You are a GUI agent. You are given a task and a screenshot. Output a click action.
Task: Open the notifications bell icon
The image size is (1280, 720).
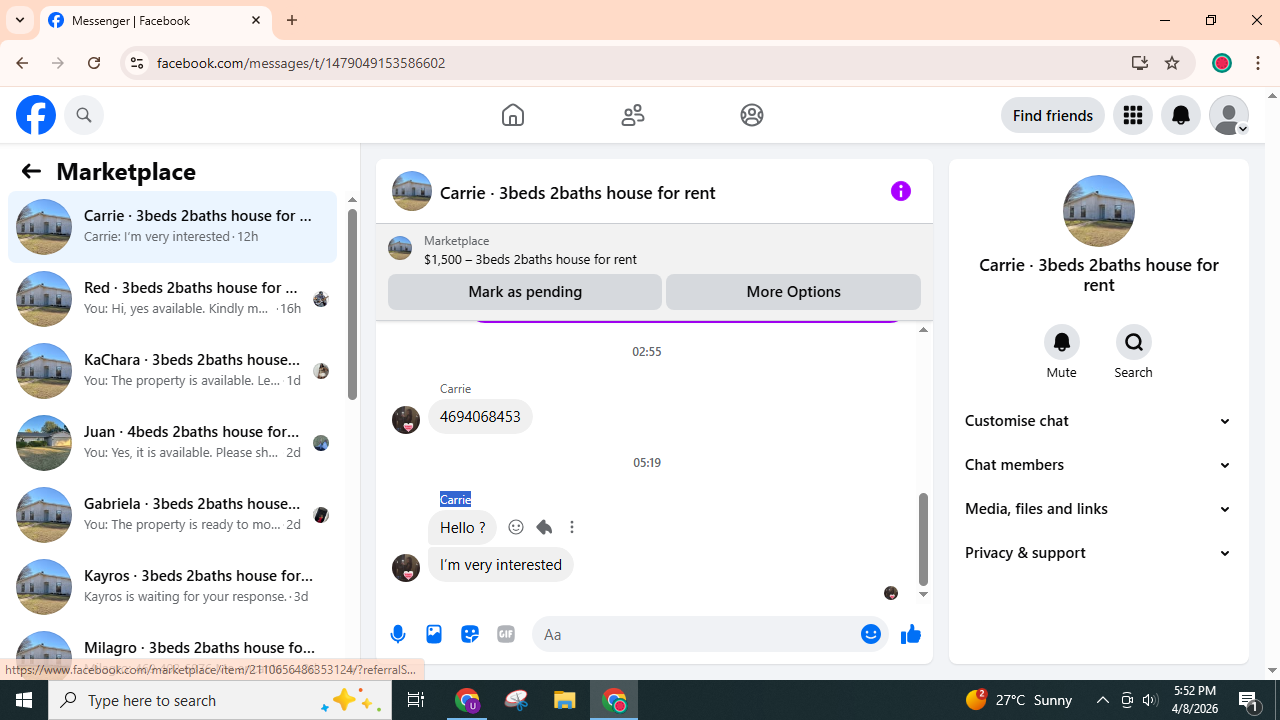[1181, 115]
